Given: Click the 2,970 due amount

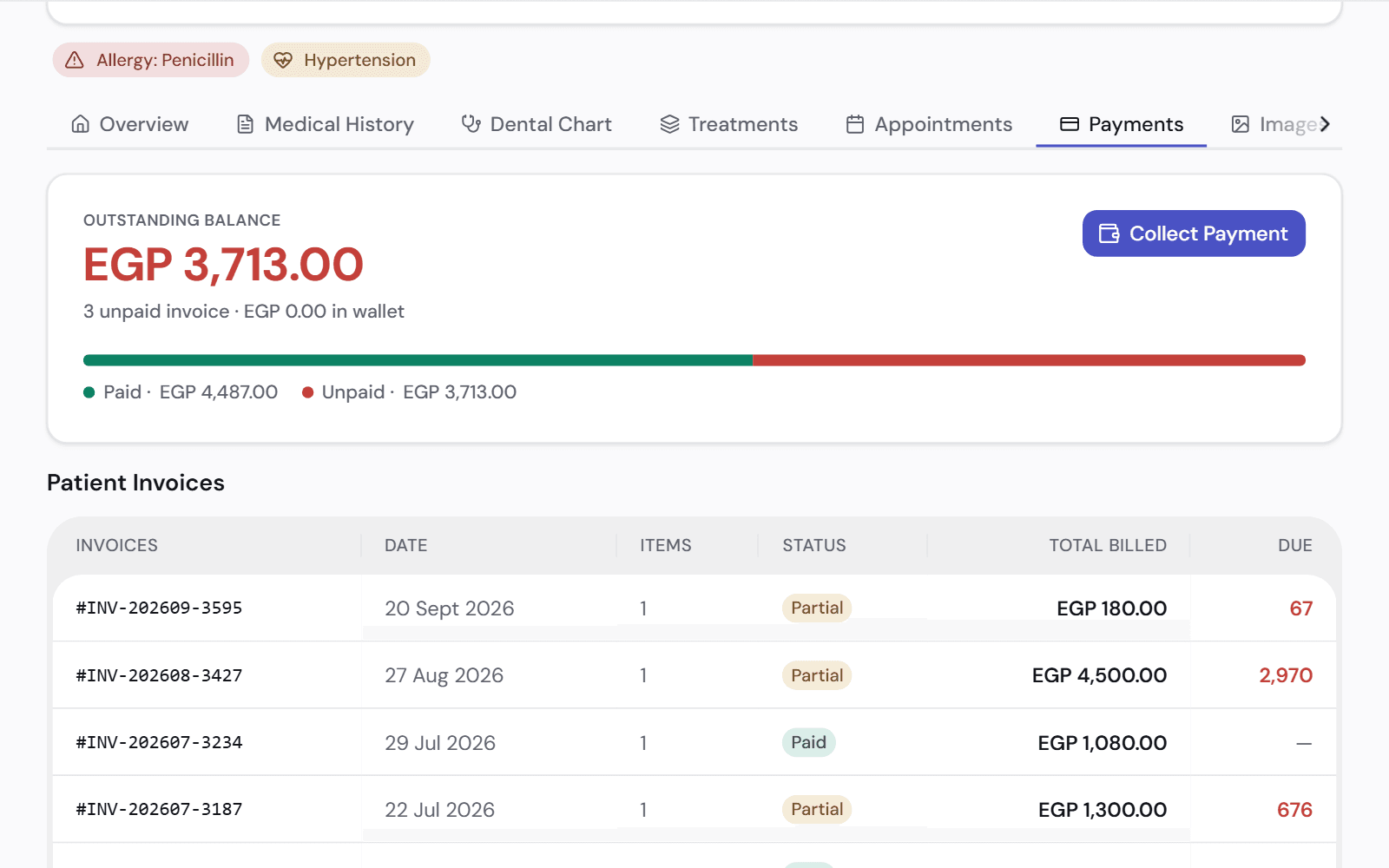Looking at the screenshot, I should (x=1286, y=675).
